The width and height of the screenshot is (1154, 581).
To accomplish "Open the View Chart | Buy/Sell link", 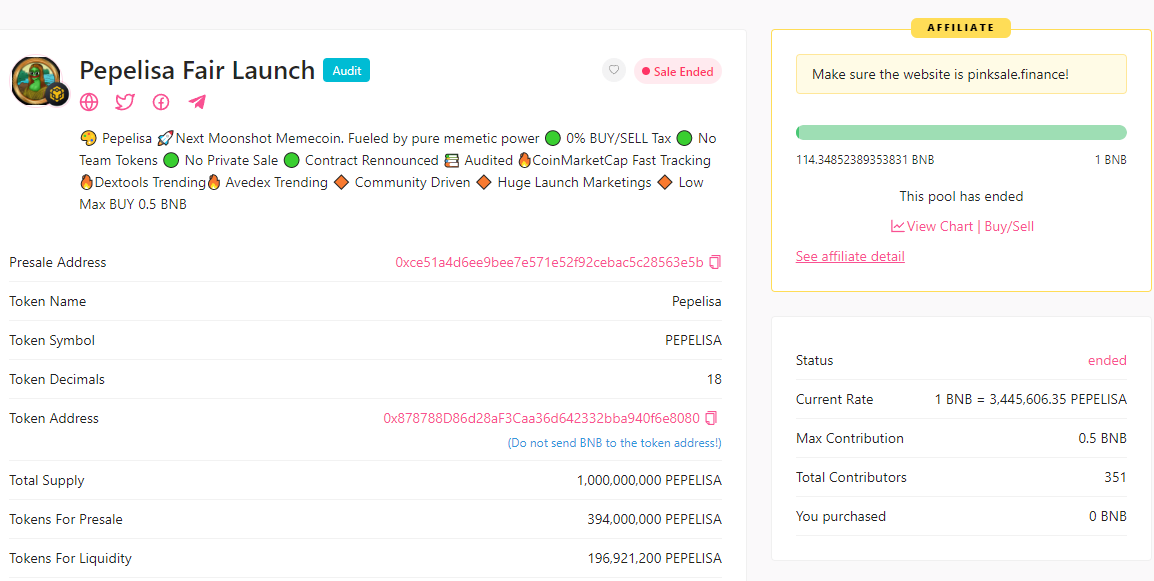I will [x=961, y=226].
